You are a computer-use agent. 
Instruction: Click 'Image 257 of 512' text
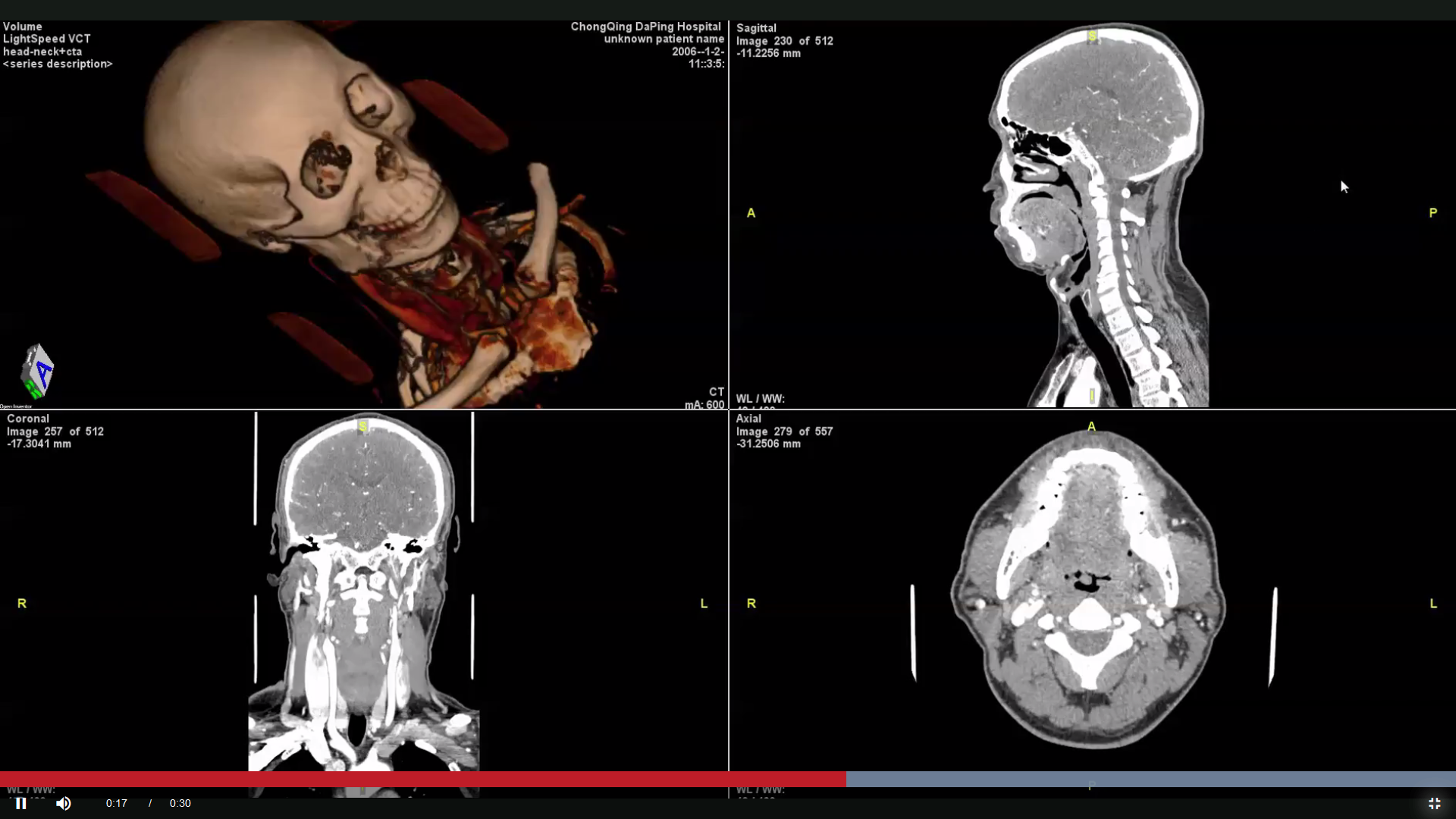click(x=55, y=431)
